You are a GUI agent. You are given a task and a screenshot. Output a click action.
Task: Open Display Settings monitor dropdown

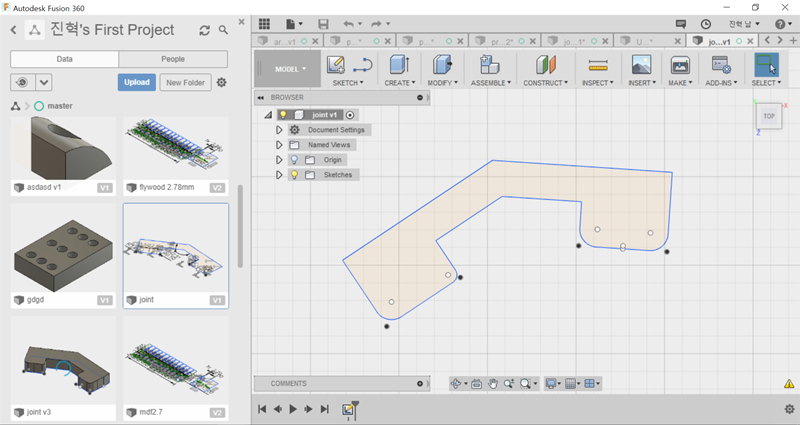click(x=553, y=384)
